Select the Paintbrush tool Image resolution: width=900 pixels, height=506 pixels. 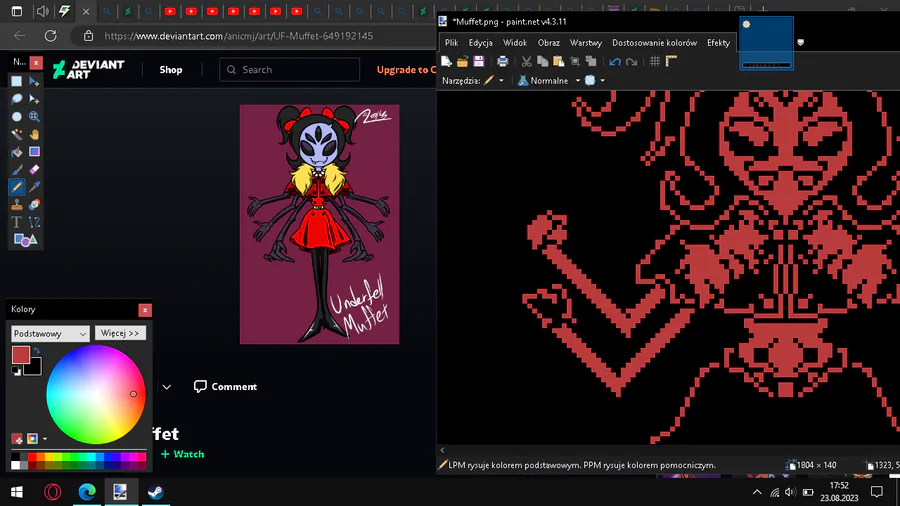coord(17,169)
